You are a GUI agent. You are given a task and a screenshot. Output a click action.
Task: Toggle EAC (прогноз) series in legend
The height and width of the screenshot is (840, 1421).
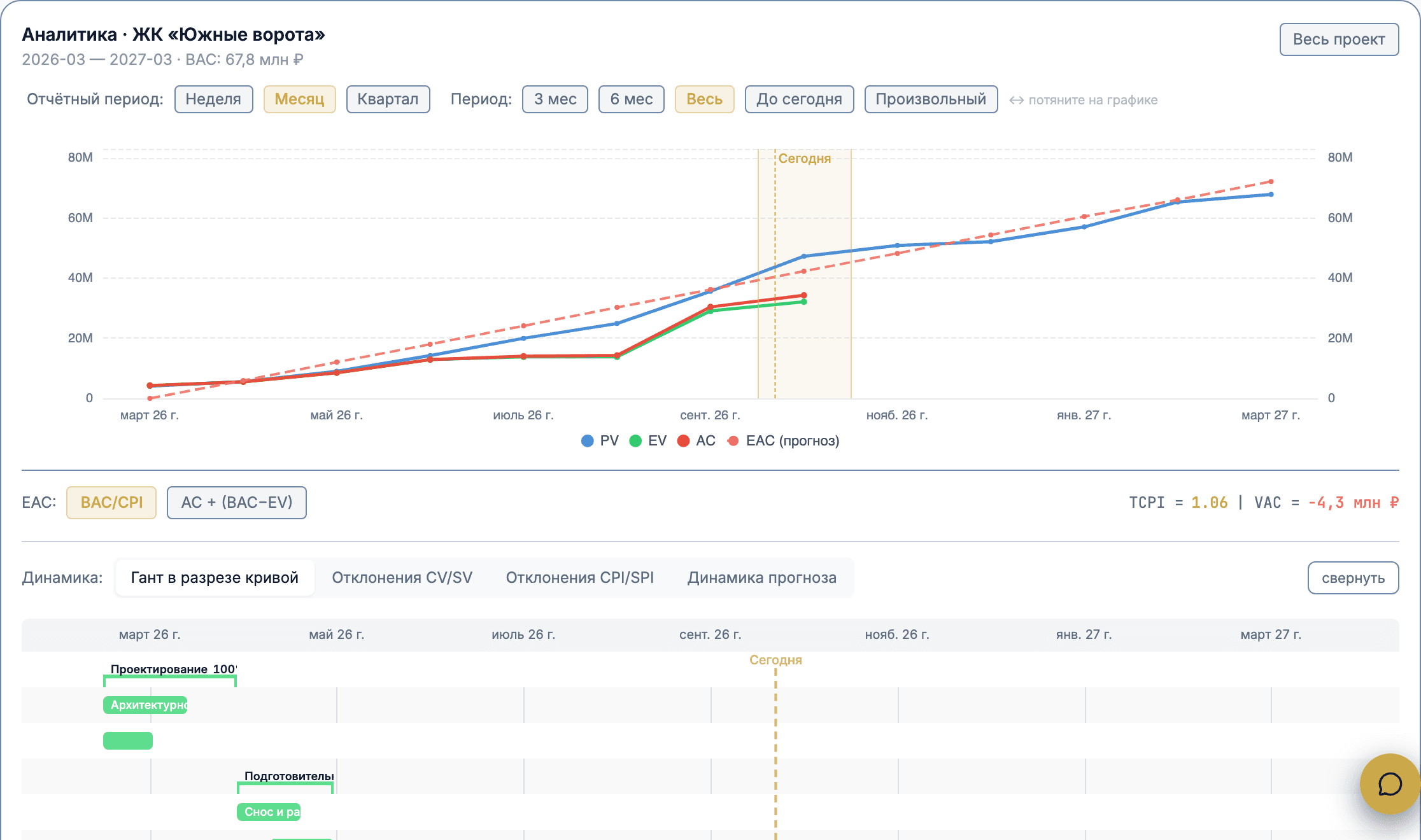pos(783,440)
